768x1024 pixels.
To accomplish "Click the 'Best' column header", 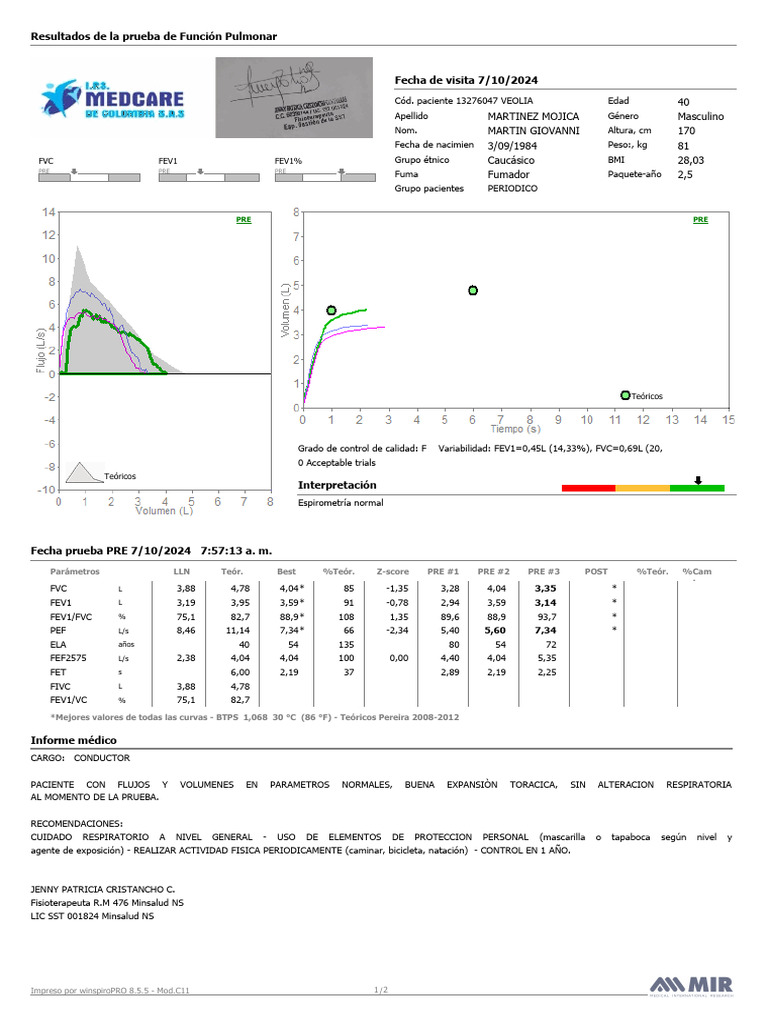I will 286,571.
